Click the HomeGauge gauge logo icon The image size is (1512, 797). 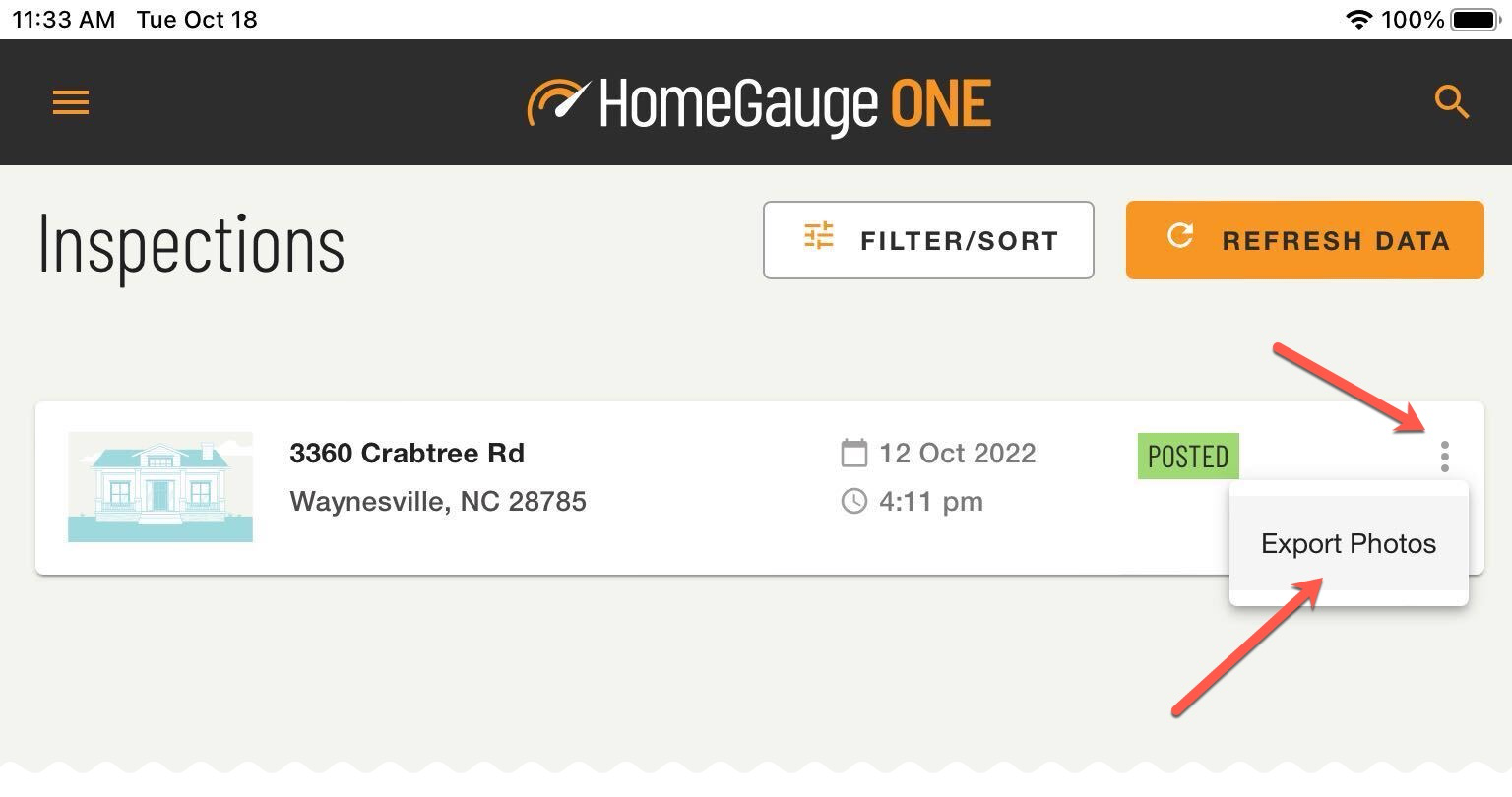(558, 102)
